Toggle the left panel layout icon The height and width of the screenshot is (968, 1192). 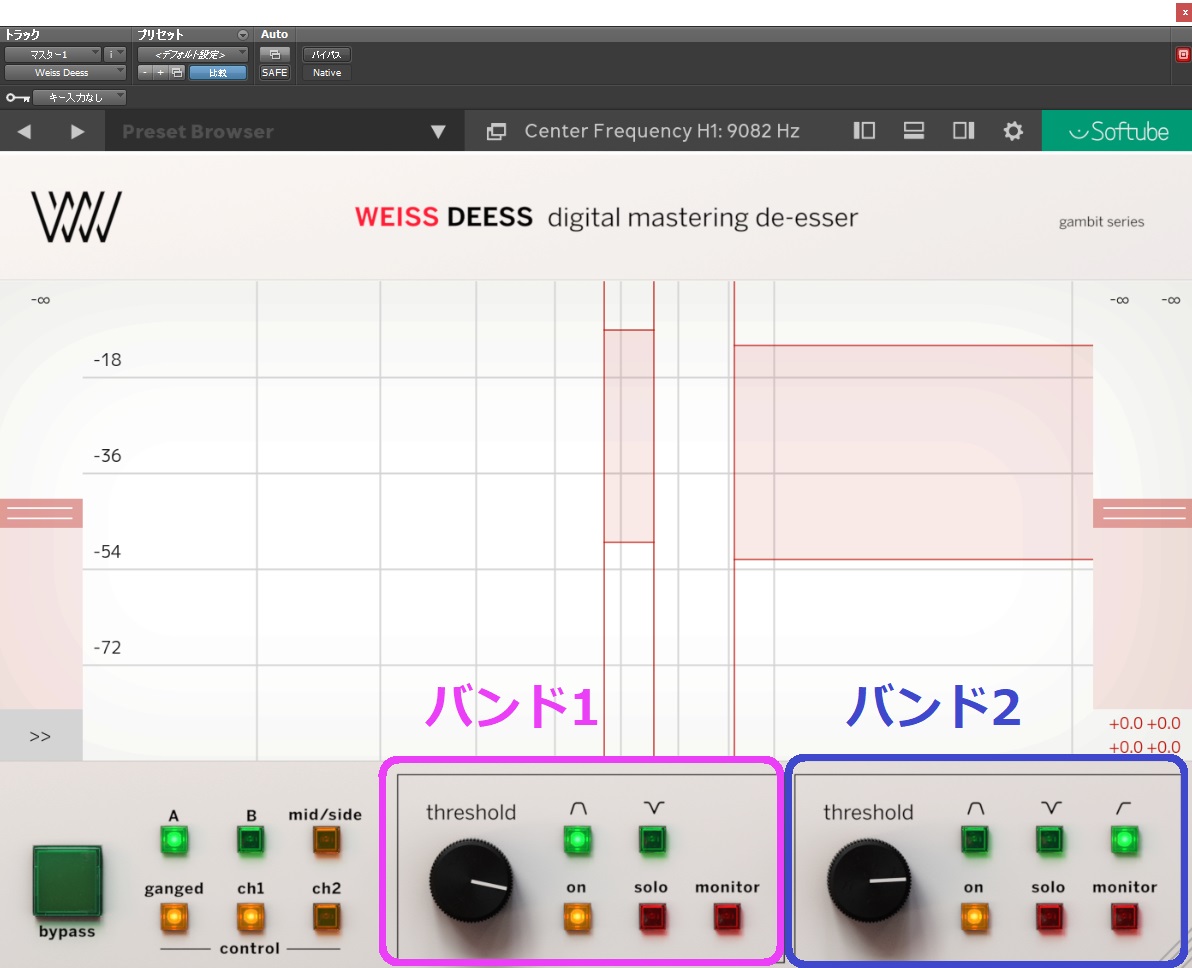pos(863,130)
